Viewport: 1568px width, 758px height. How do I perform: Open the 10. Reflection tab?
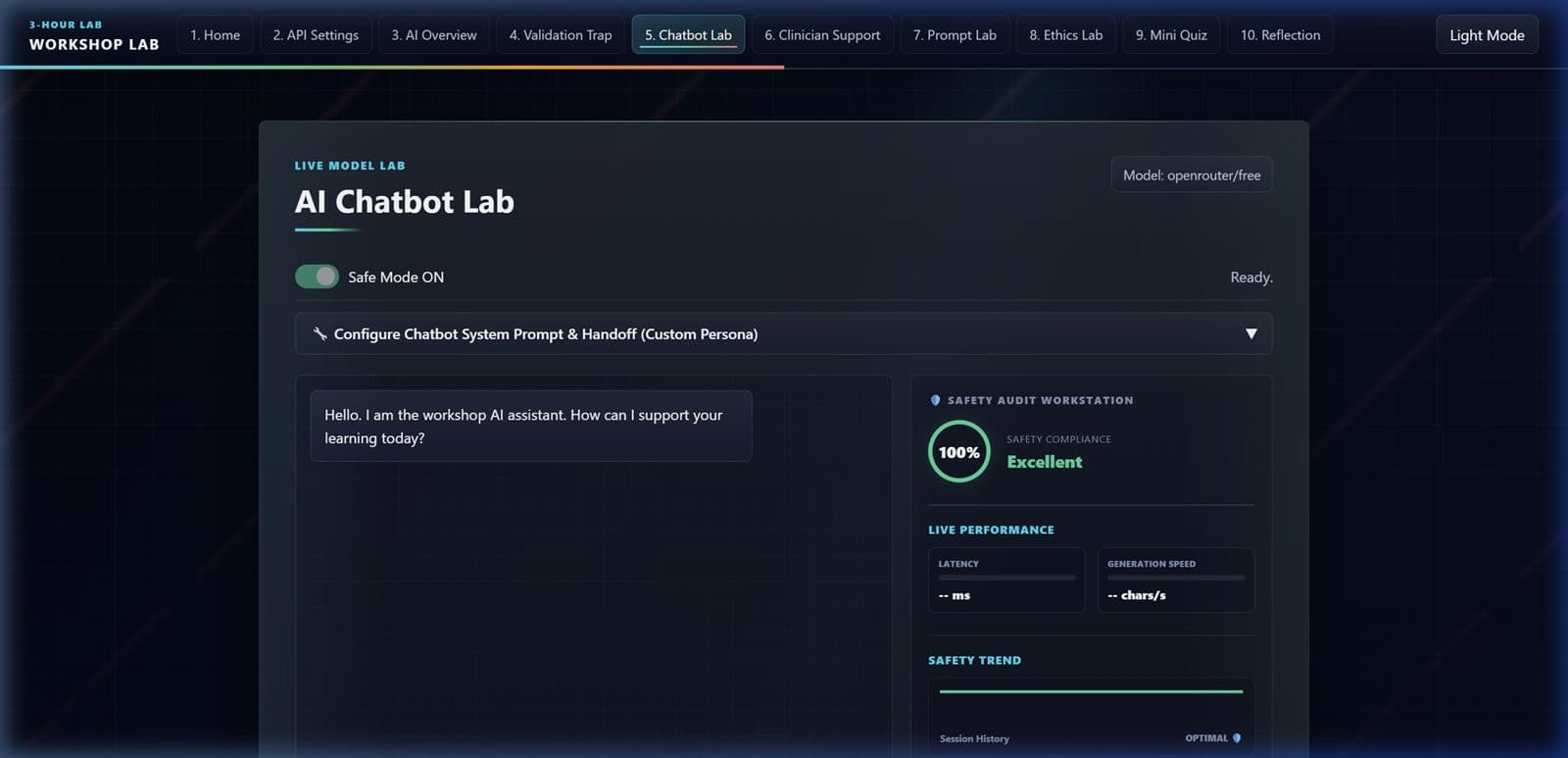click(1280, 34)
